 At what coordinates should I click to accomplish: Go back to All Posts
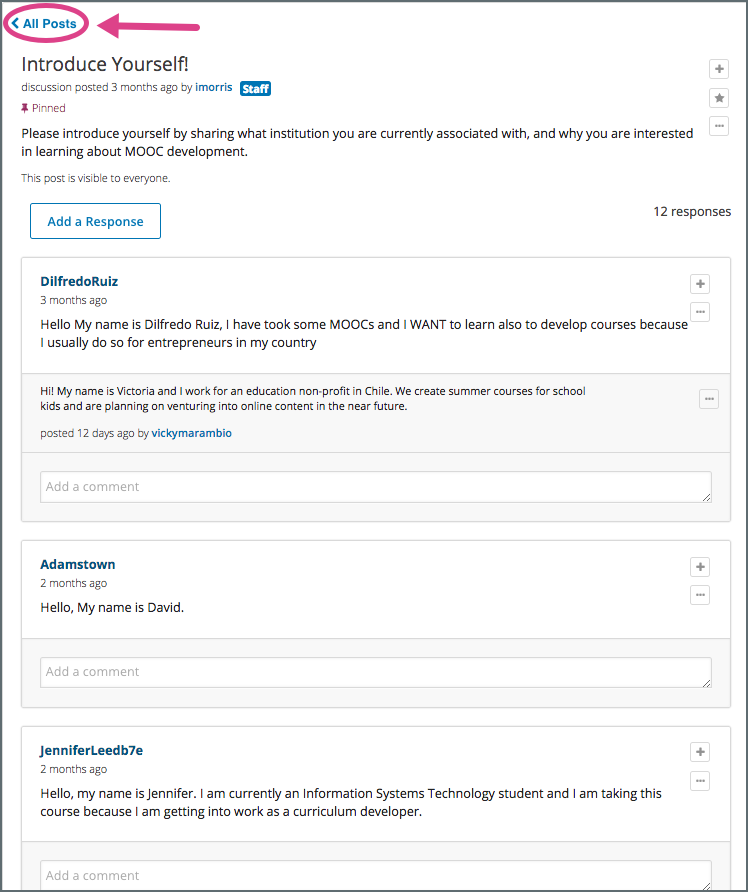[45, 23]
